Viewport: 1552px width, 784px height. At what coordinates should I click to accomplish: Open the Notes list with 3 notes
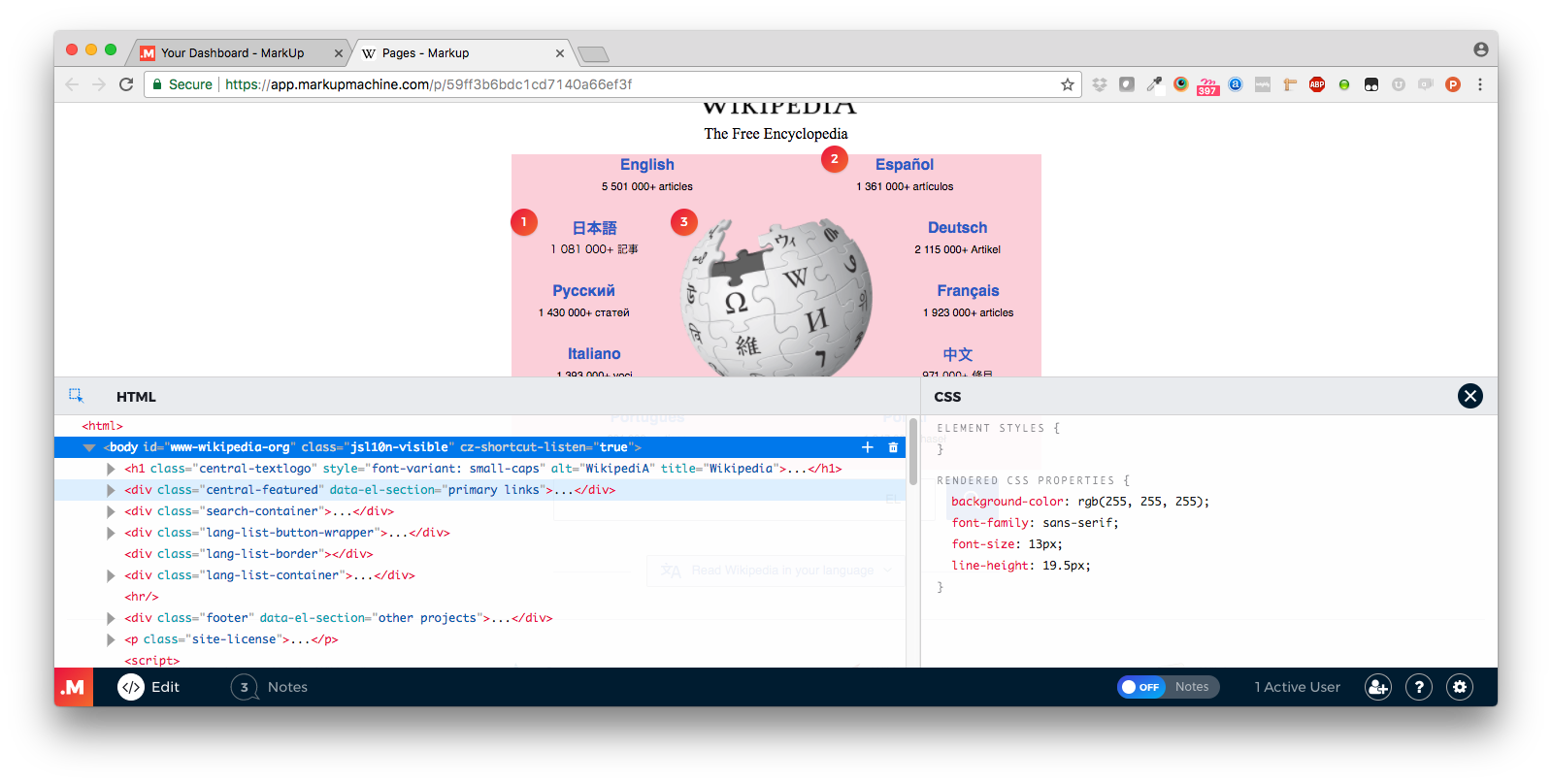(269, 687)
